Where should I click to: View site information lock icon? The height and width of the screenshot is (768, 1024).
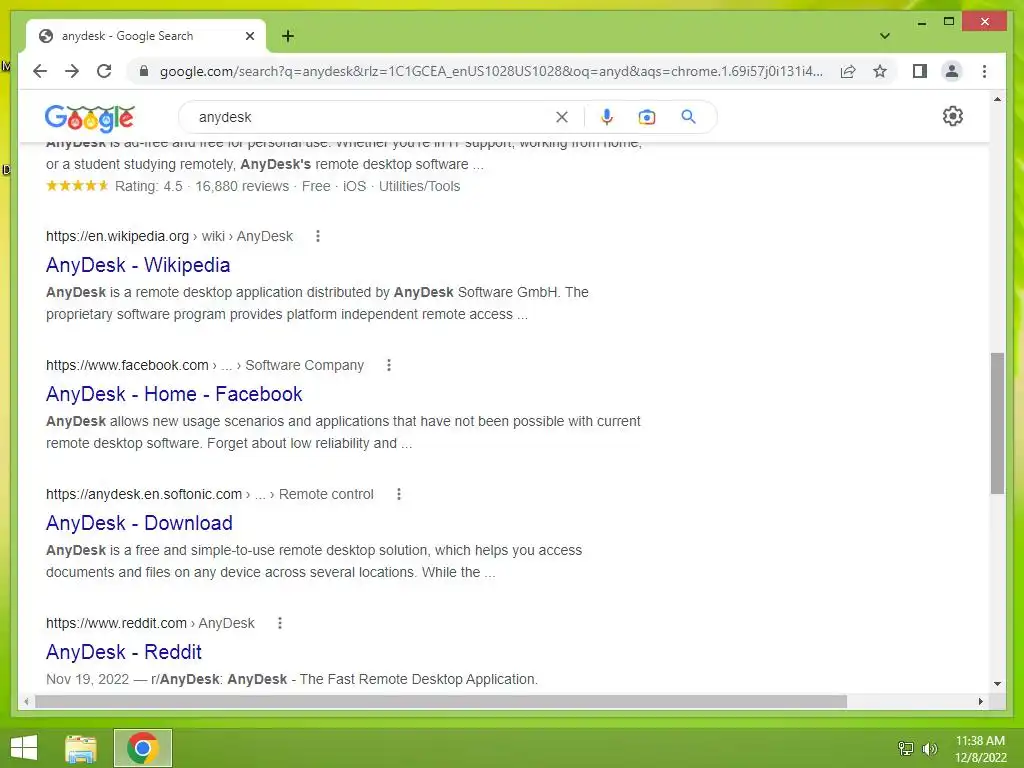point(144,71)
